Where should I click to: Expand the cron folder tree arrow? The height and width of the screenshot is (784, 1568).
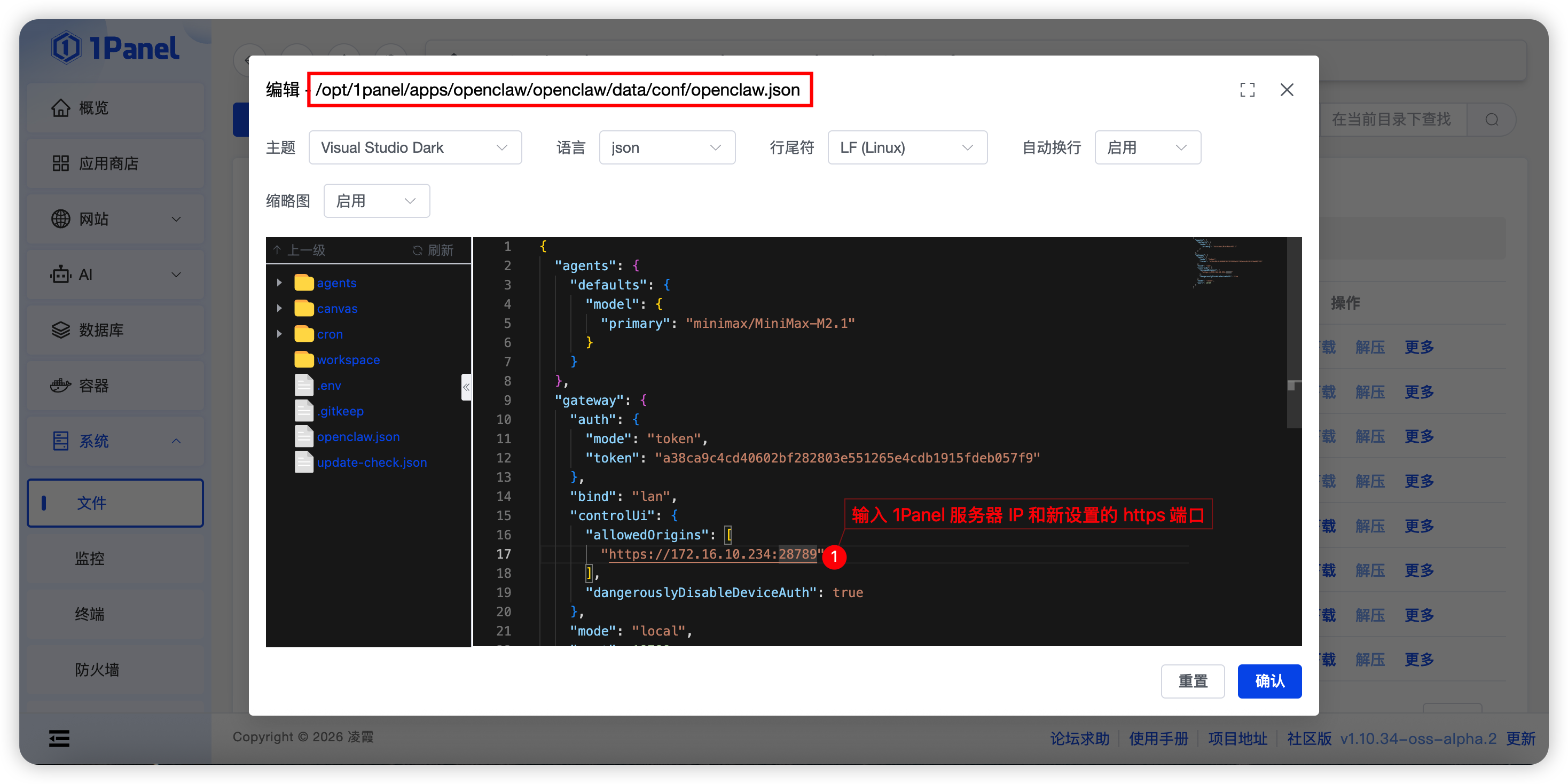point(279,334)
